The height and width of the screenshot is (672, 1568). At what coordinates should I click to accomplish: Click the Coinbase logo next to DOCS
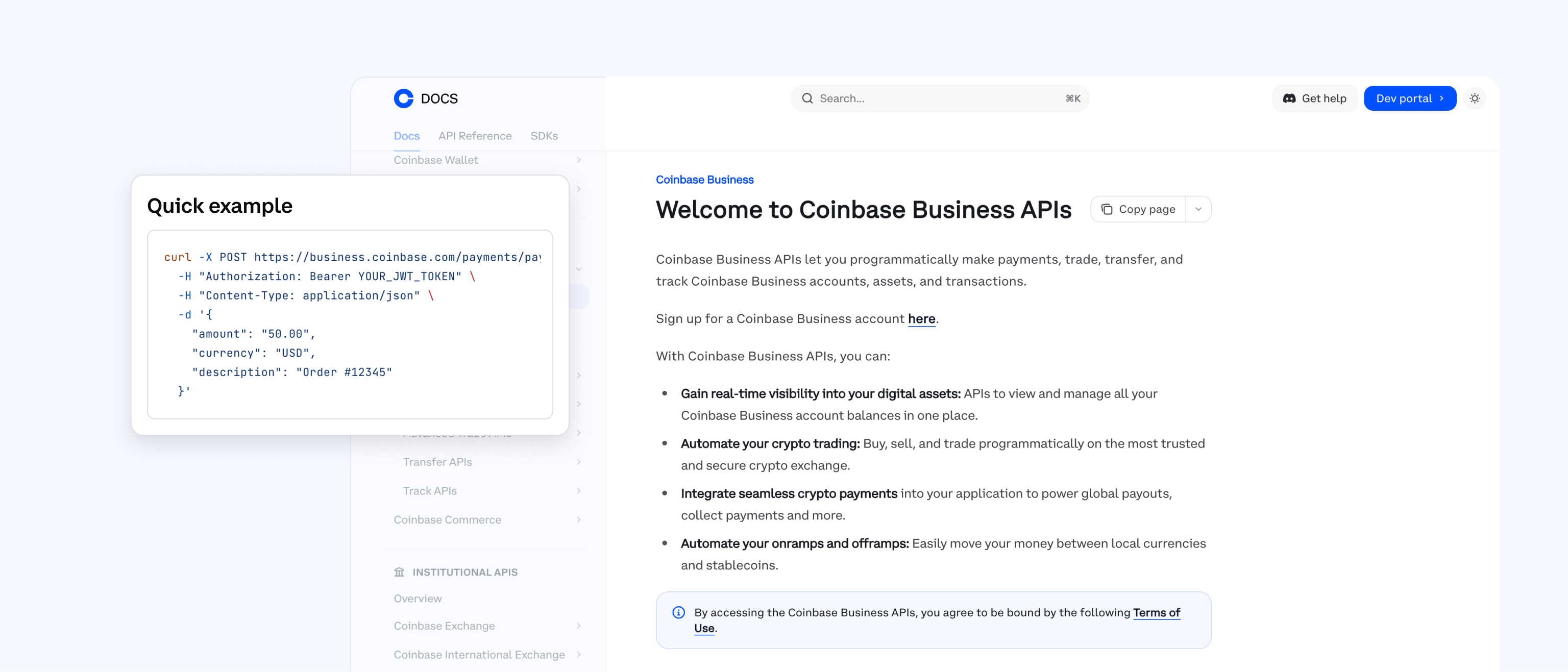click(403, 98)
